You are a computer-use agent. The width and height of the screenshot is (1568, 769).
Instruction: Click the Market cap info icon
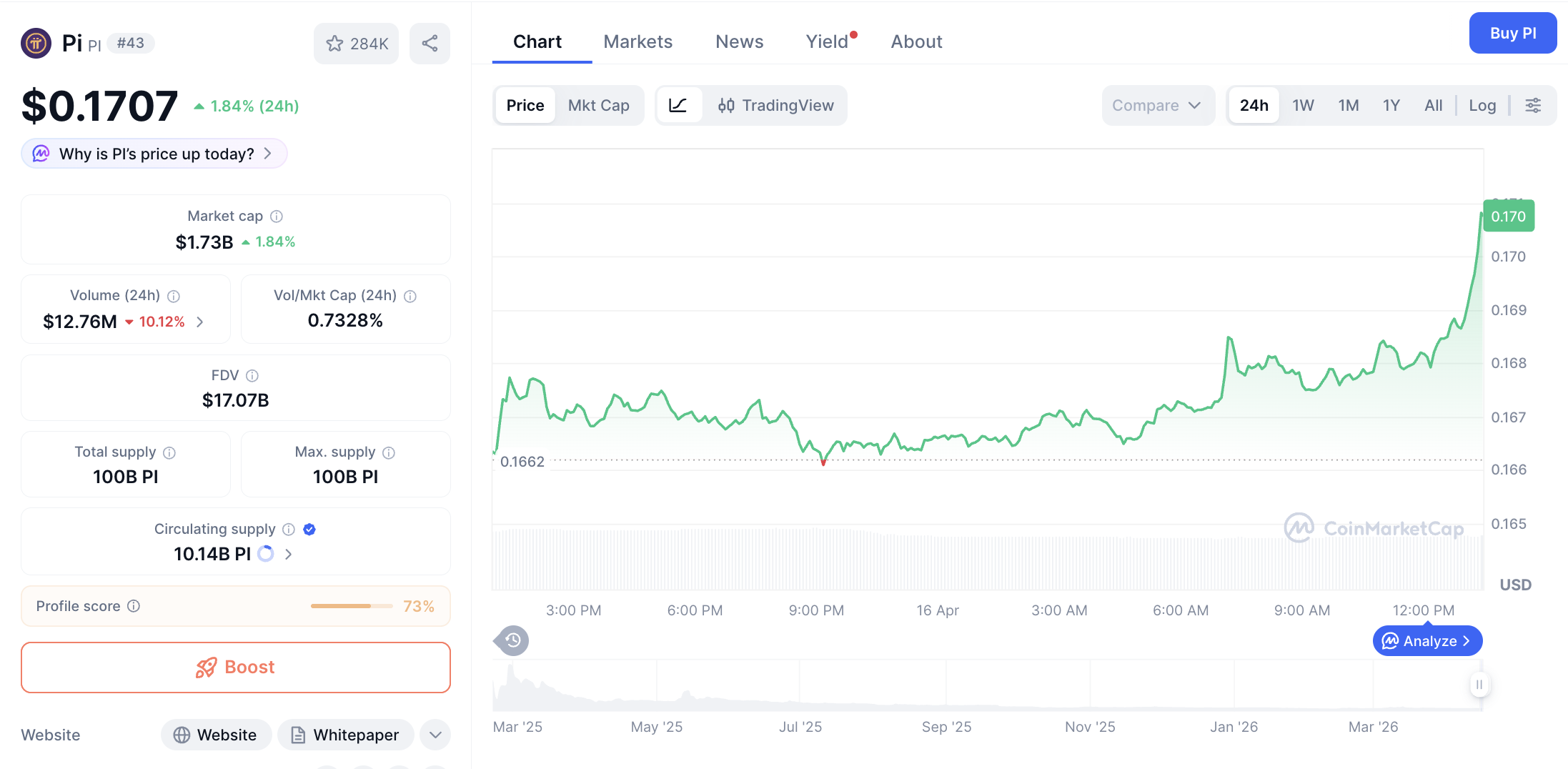point(277,216)
